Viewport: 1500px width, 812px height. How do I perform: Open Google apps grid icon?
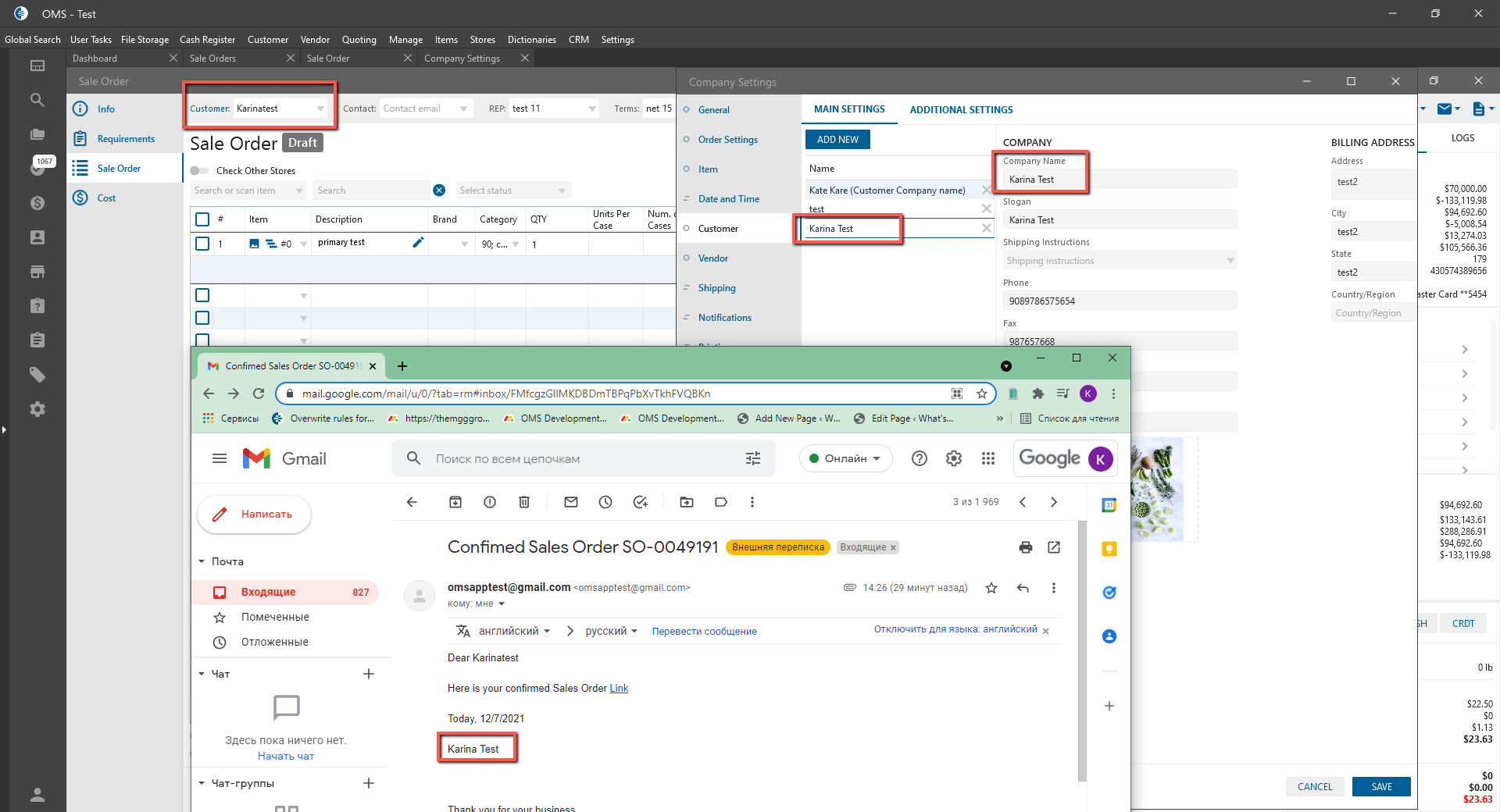tap(988, 458)
